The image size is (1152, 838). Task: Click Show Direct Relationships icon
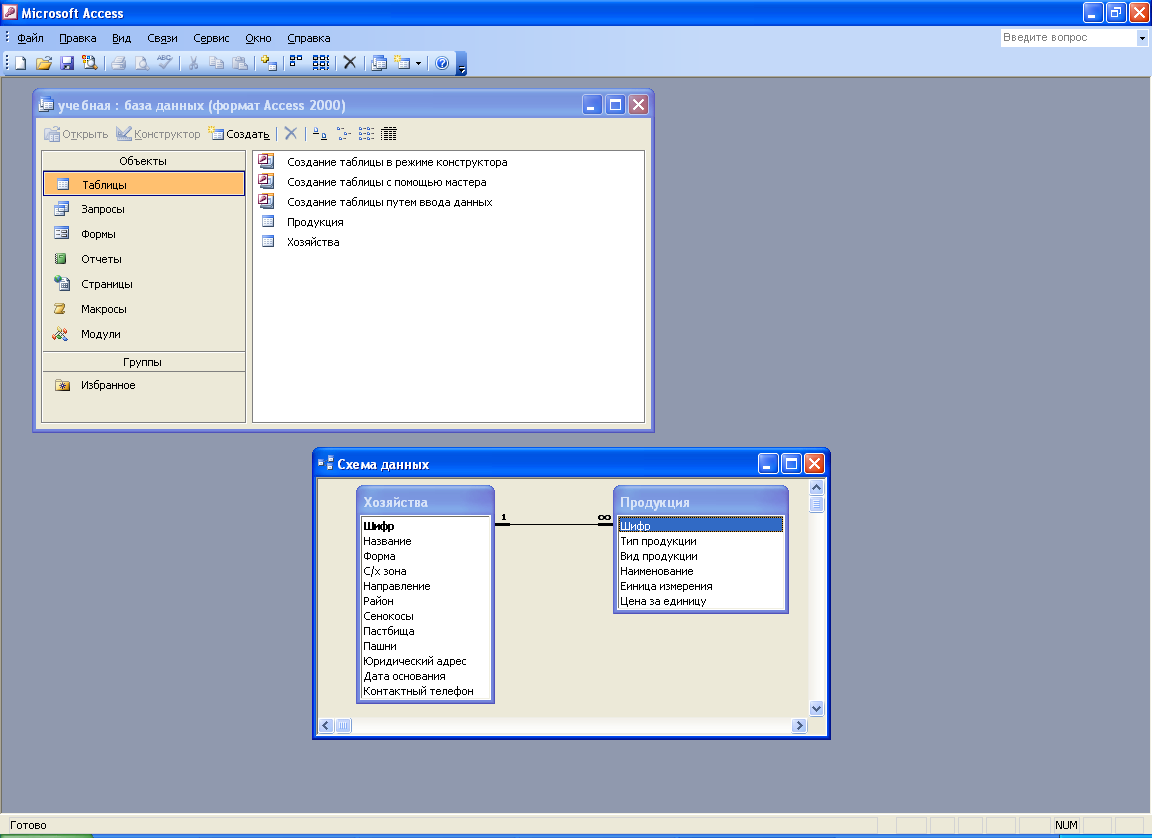tap(296, 63)
